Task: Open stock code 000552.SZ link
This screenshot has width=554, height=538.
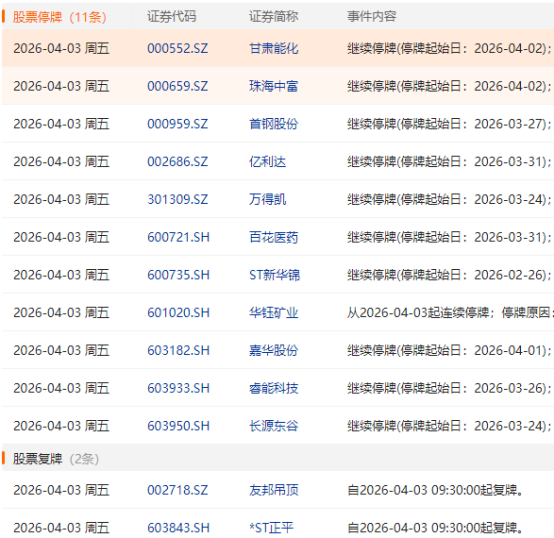Action: [177, 48]
